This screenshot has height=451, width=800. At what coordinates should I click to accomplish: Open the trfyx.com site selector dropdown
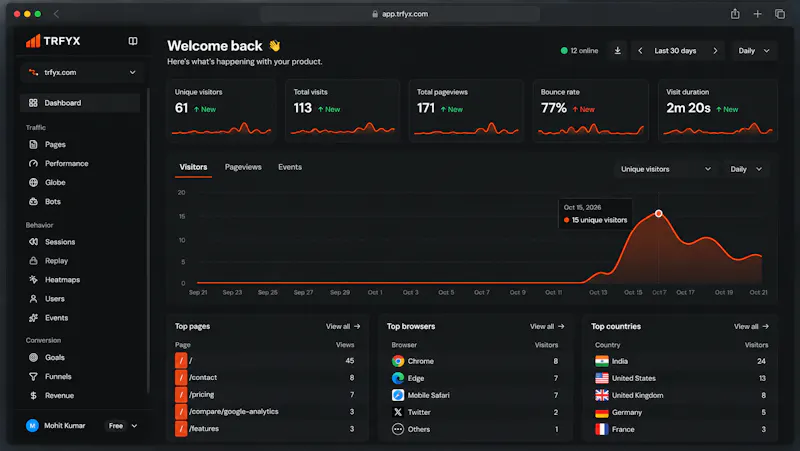tap(82, 72)
